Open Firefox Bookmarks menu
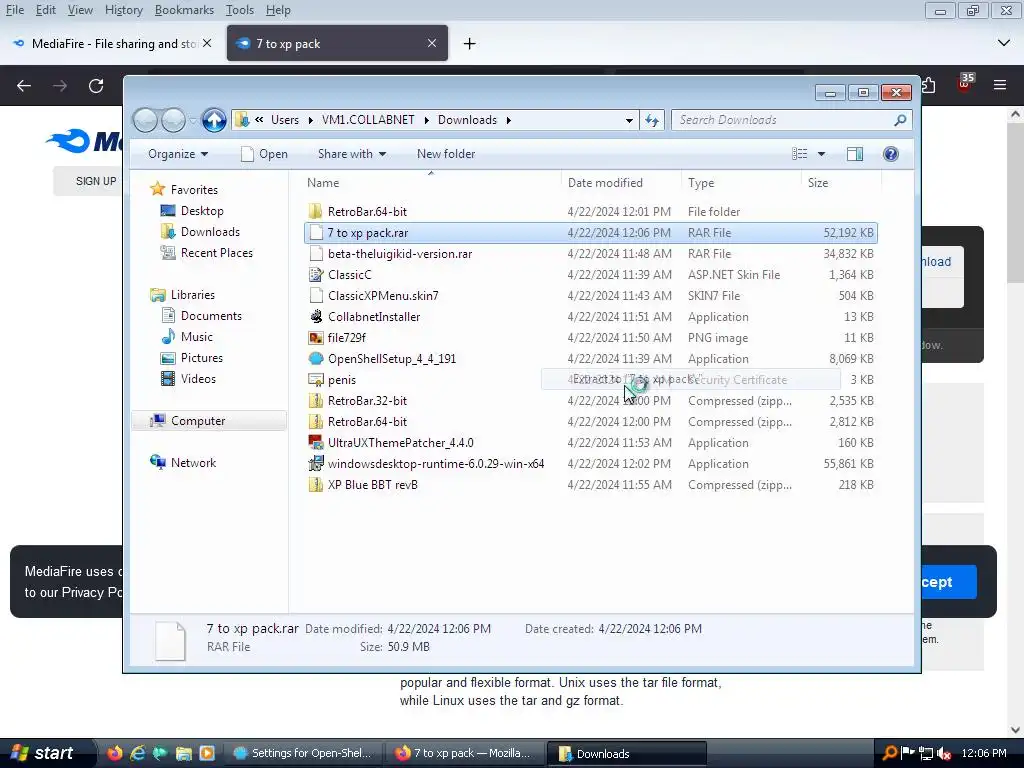This screenshot has height=768, width=1024. (x=184, y=10)
